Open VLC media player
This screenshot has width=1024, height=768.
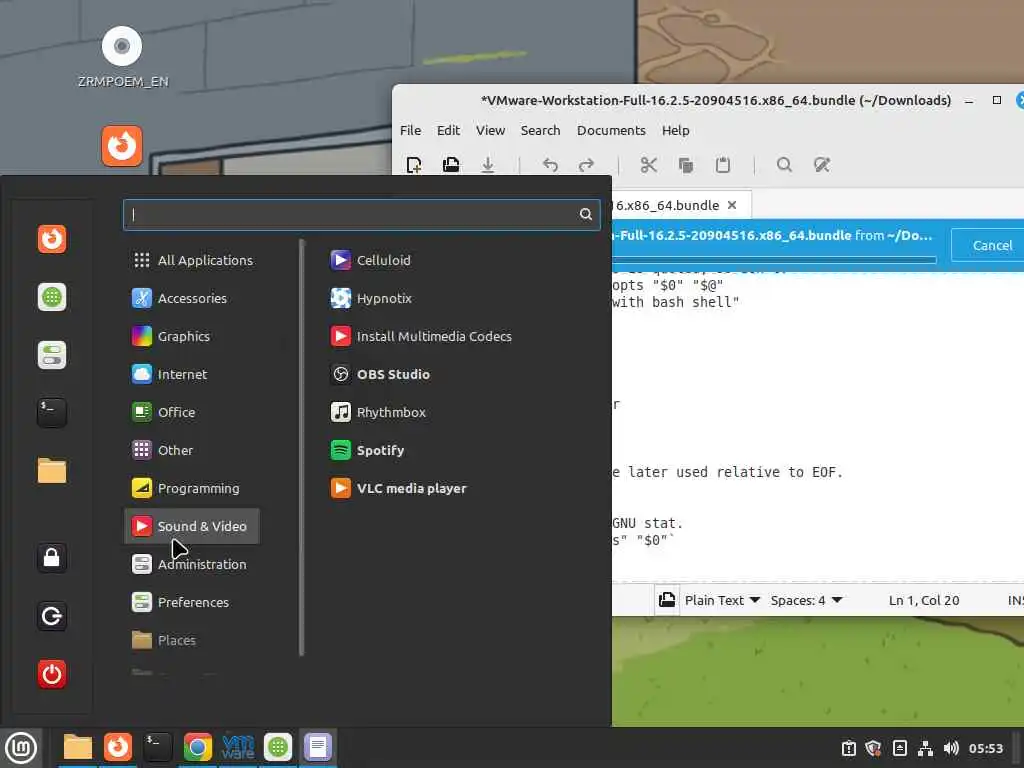tap(398, 488)
